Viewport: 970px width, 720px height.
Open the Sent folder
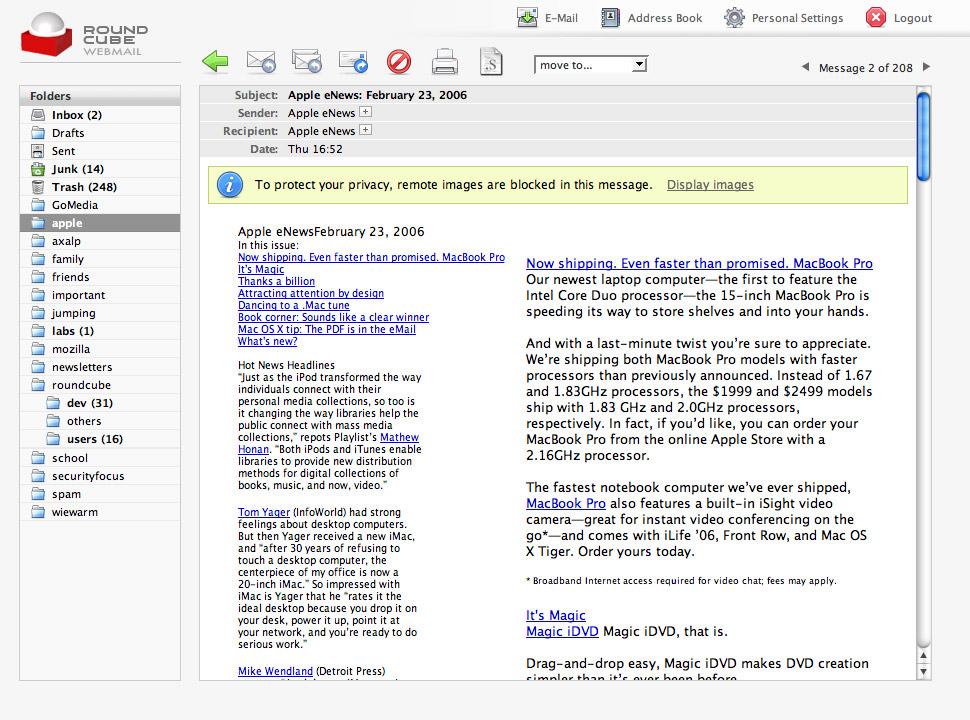tap(100, 151)
